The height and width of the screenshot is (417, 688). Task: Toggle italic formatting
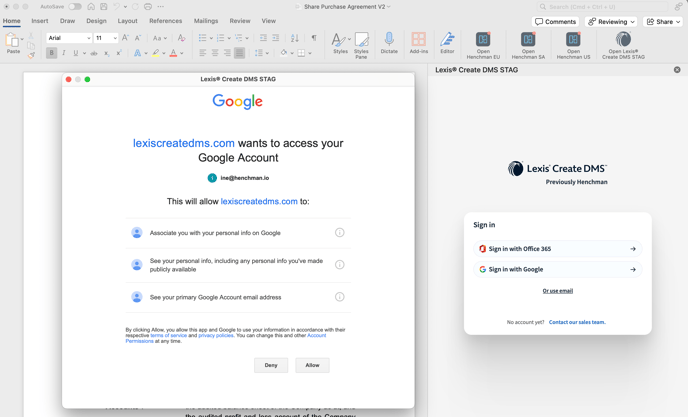pyautogui.click(x=64, y=53)
